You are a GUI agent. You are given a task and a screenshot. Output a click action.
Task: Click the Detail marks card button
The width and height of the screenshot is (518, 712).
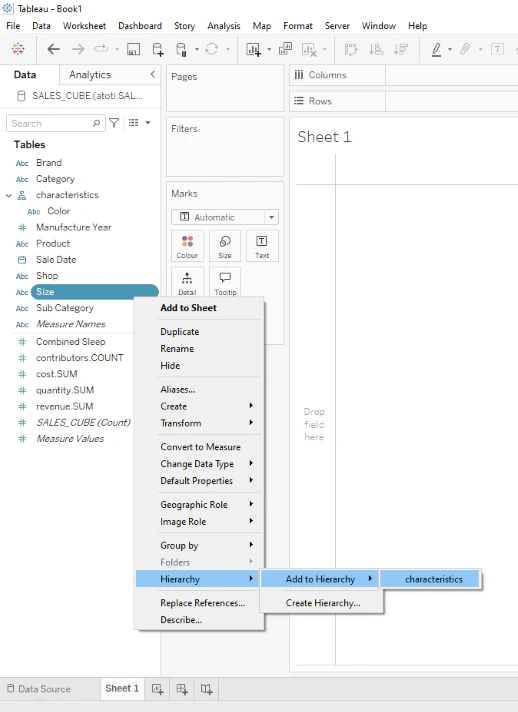pyautogui.click(x=187, y=282)
